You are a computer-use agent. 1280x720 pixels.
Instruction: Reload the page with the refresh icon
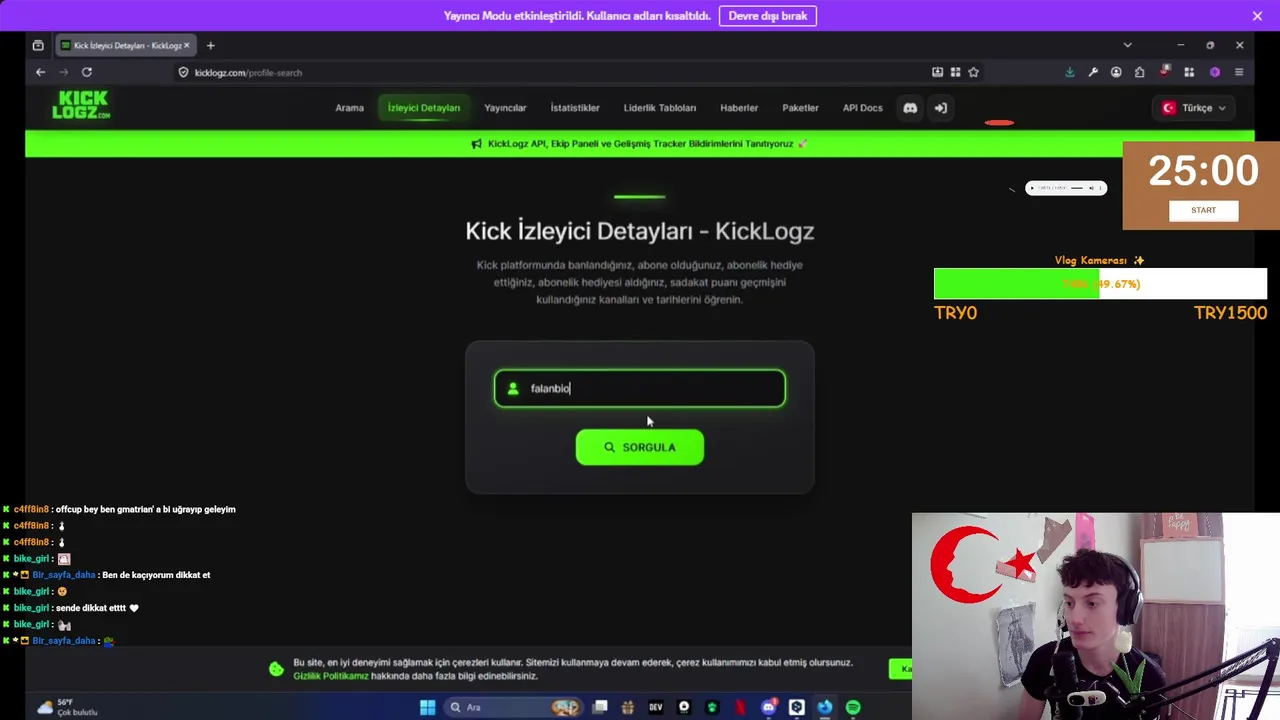[87, 72]
